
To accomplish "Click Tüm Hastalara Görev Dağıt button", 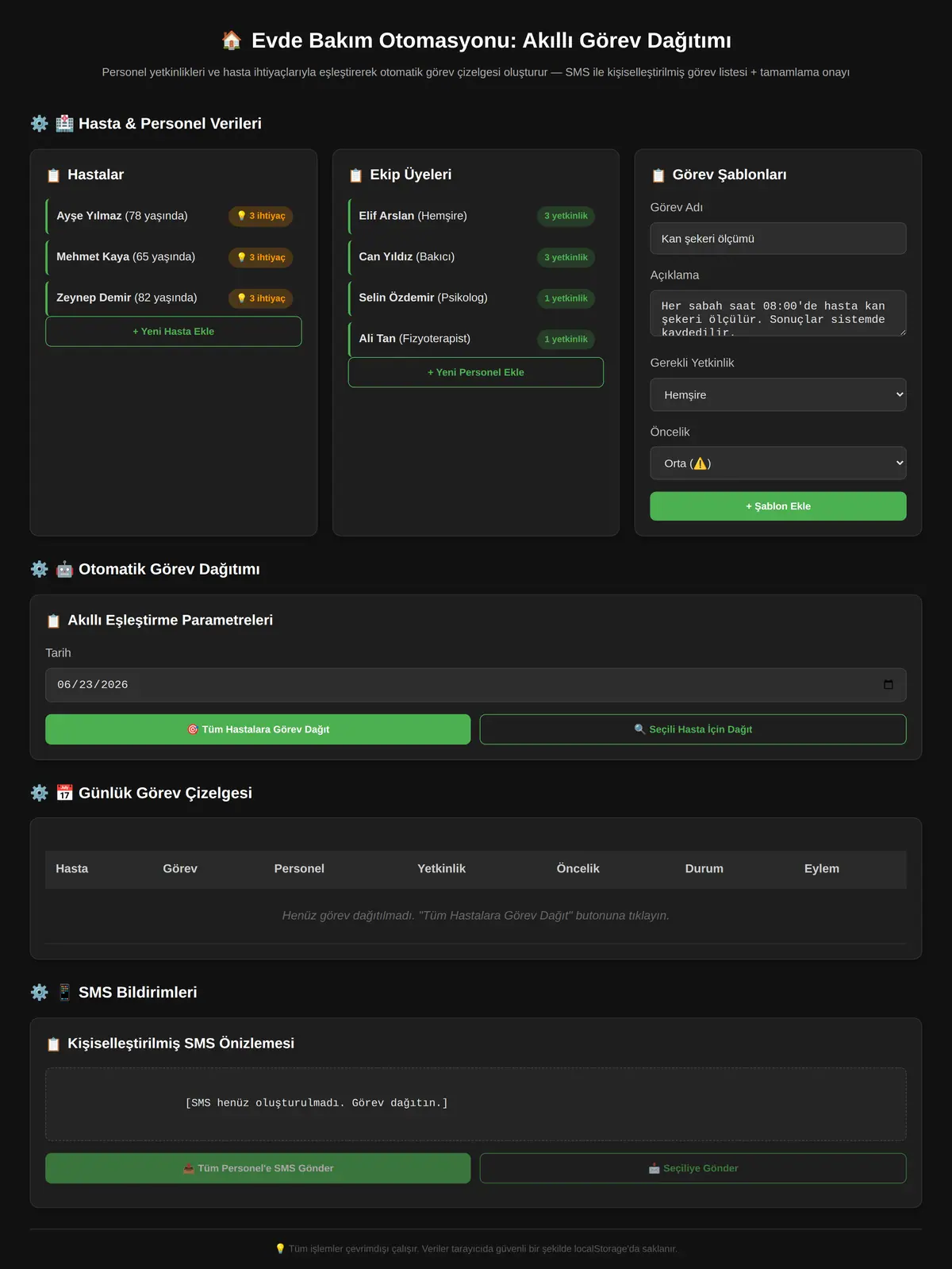I will tap(258, 729).
